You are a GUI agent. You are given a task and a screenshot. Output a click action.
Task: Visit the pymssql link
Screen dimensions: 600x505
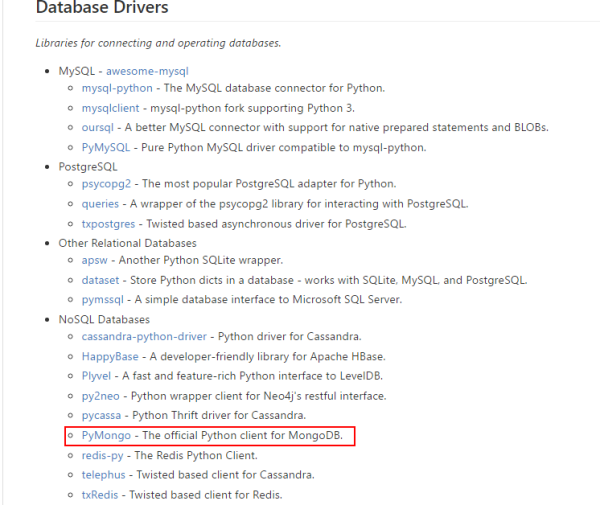103,300
